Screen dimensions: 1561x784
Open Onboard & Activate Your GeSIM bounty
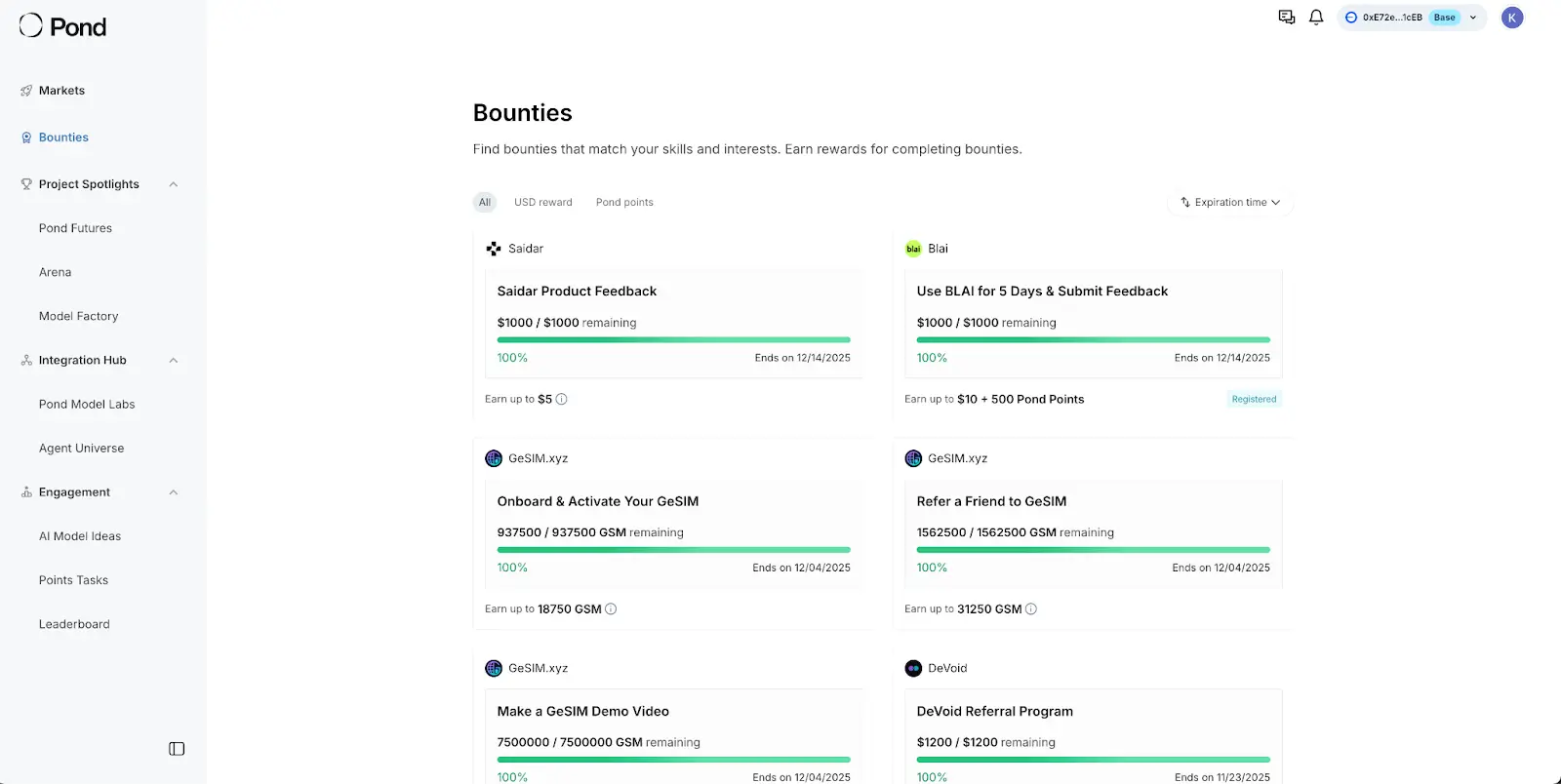pos(598,501)
